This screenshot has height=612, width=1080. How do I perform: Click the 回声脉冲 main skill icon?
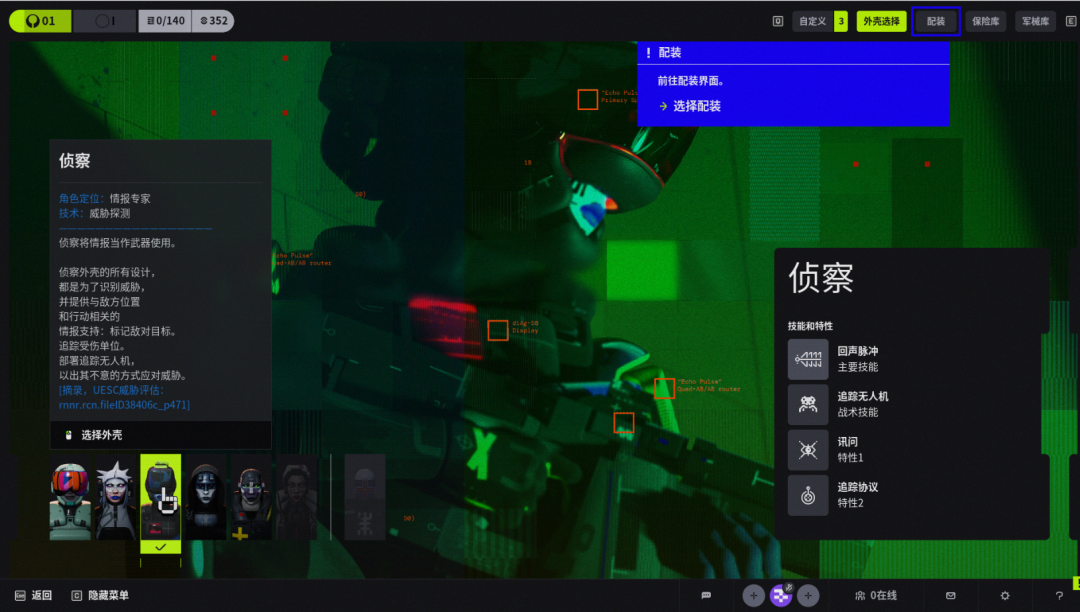(808, 359)
